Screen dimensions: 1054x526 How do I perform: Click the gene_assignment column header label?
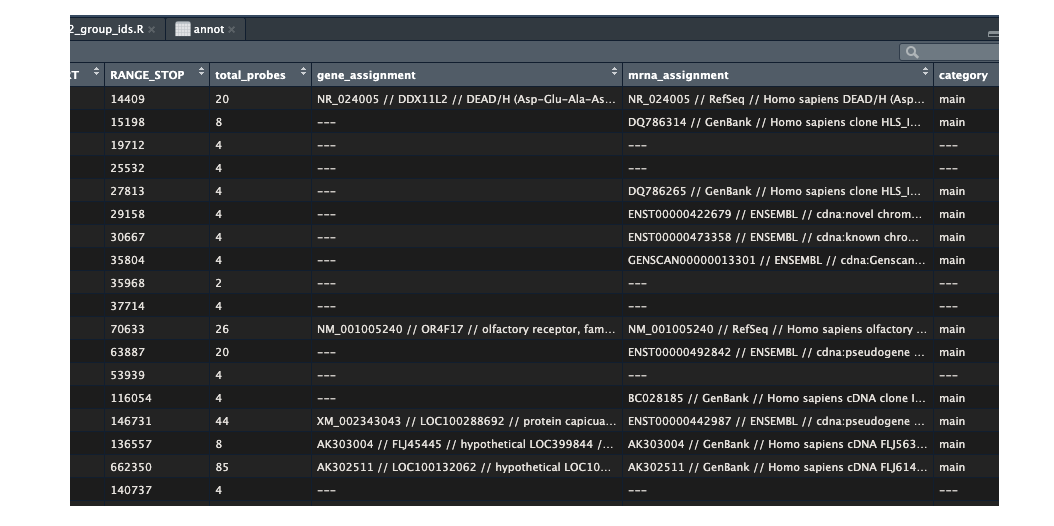click(x=366, y=75)
